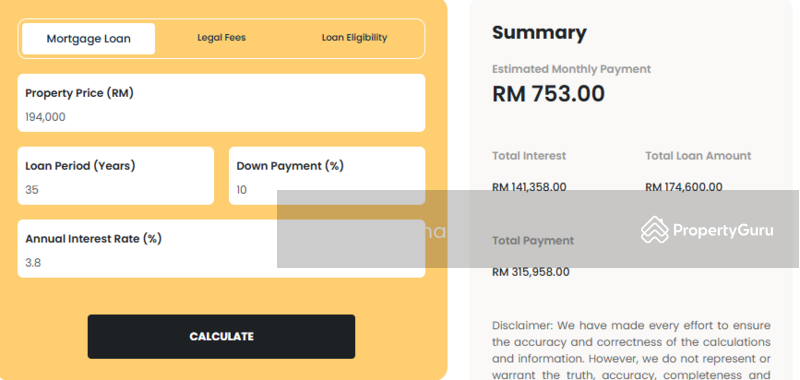Select the RM 141,358.00 interest value
Image resolution: width=800 pixels, height=380 pixels.
click(529, 187)
